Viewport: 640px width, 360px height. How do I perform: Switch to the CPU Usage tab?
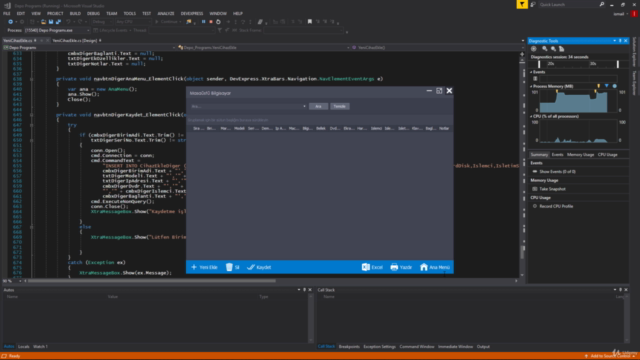click(607, 155)
